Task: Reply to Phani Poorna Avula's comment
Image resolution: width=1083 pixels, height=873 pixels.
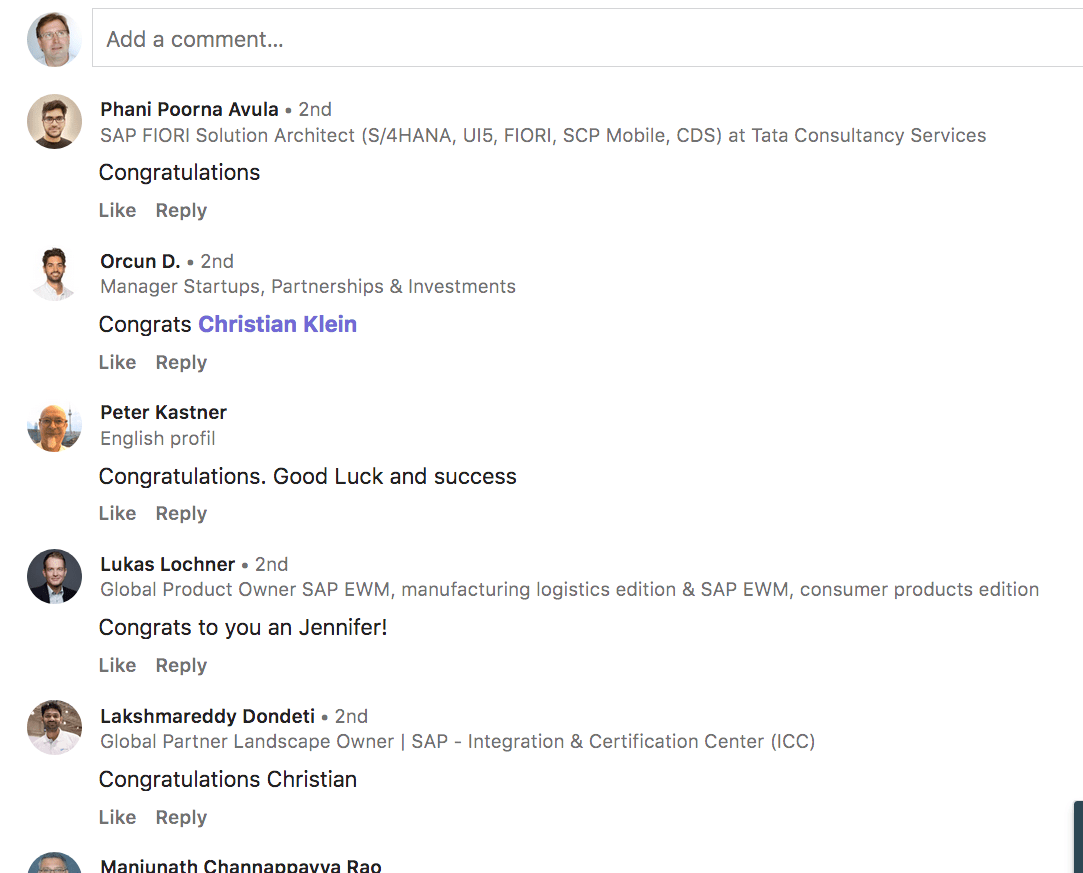Action: [181, 210]
